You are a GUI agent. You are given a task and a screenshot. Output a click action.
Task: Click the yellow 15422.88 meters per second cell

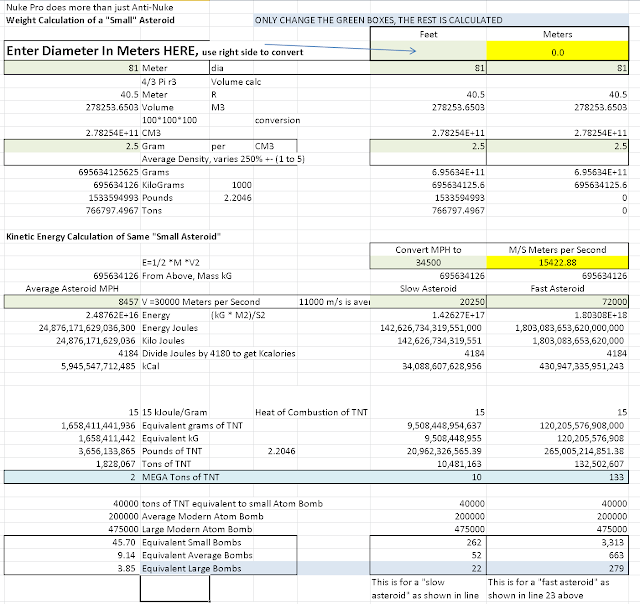pos(557,262)
